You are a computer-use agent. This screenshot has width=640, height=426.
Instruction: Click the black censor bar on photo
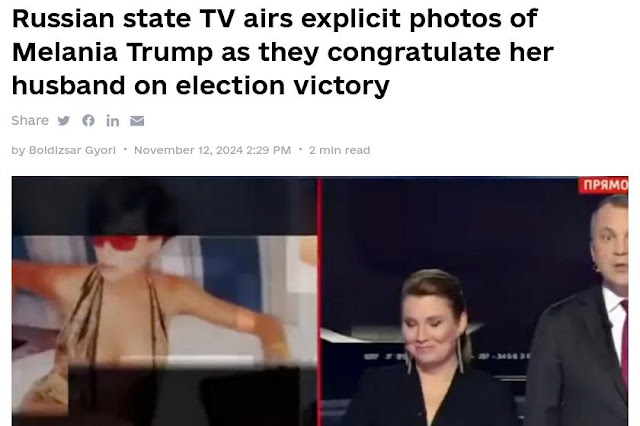pyautogui.click(x=184, y=396)
